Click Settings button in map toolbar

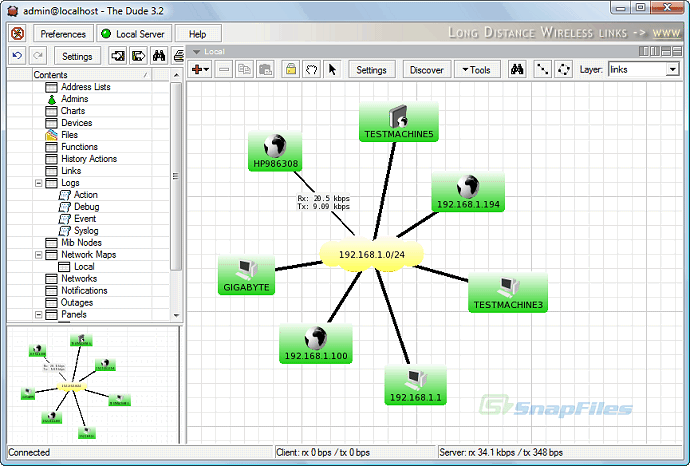click(371, 70)
